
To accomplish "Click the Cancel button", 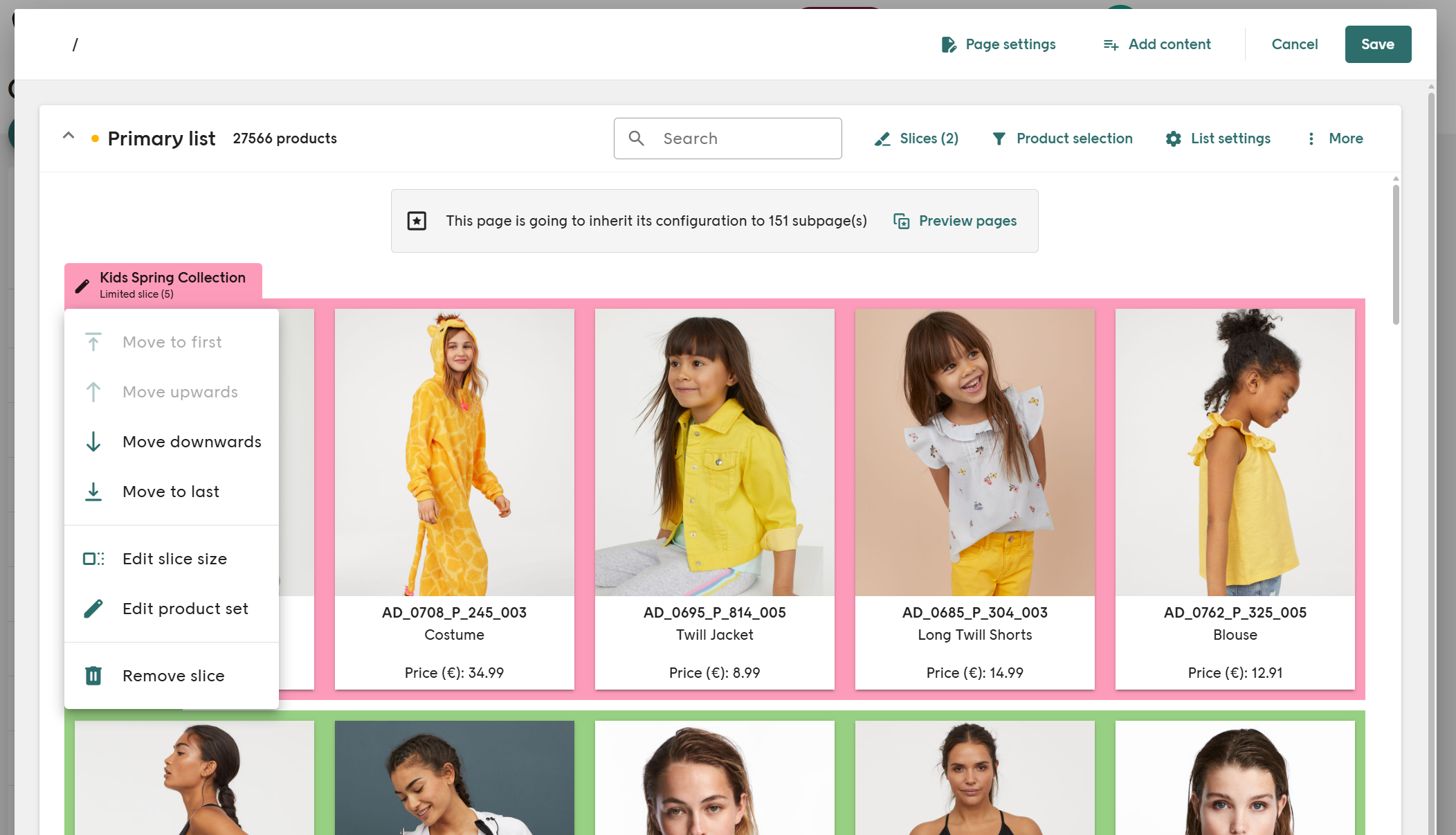I will (1294, 44).
